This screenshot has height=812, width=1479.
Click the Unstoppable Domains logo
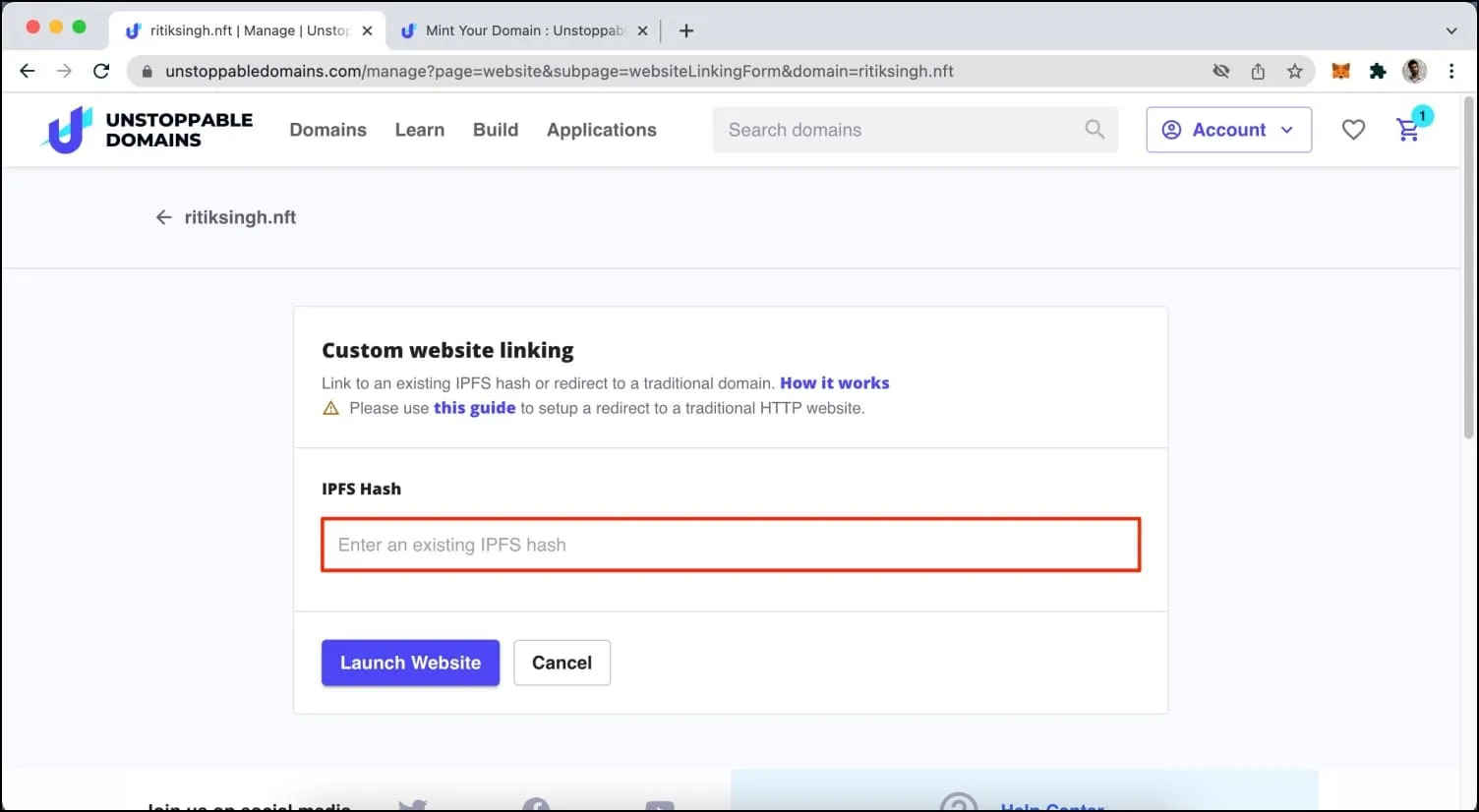tap(148, 130)
